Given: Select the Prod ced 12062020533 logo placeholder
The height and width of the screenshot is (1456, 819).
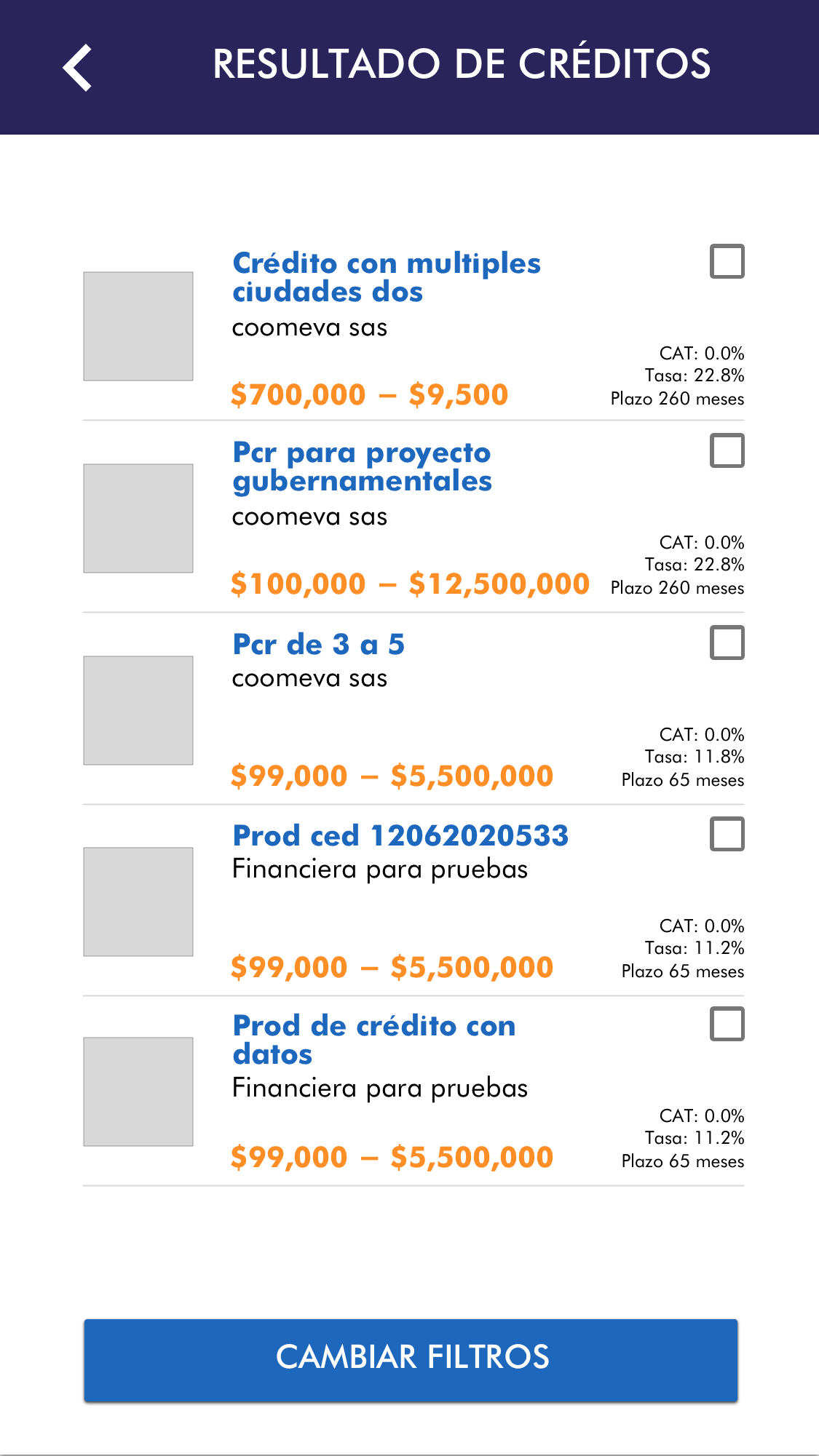Looking at the screenshot, I should pos(138,902).
